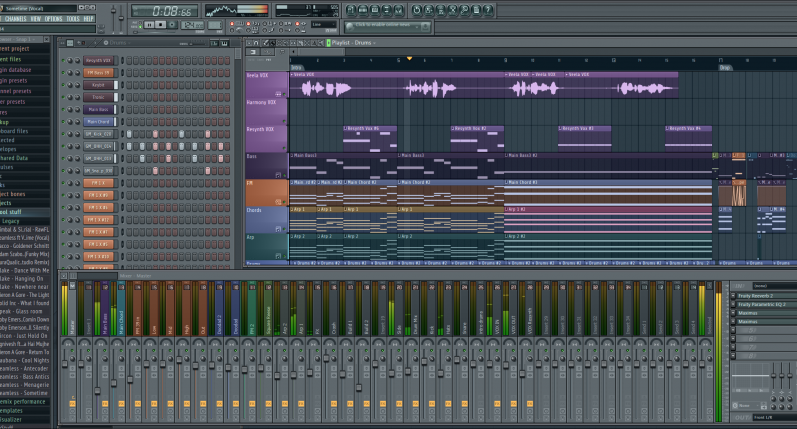Arm the record transport button
Image resolution: width=797 pixels, height=429 pixels.
(x=172, y=24)
